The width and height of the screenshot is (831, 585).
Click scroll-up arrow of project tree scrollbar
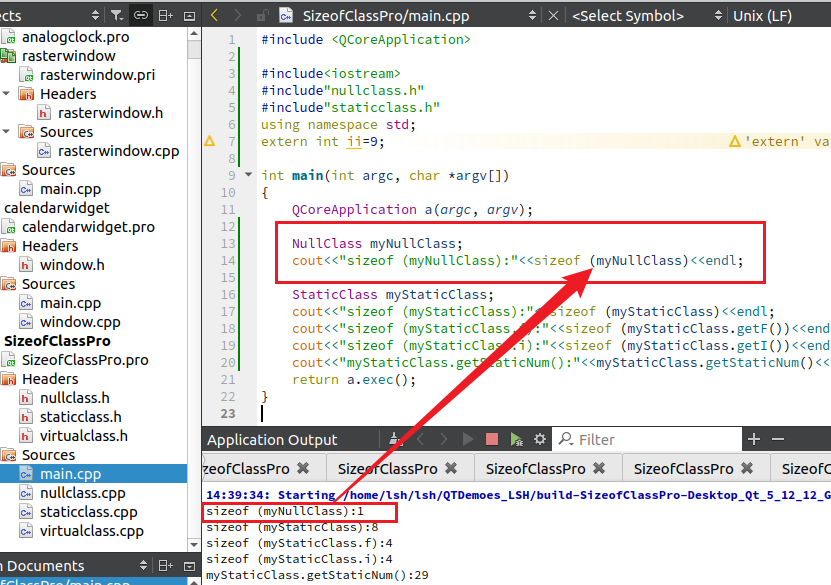(x=194, y=33)
